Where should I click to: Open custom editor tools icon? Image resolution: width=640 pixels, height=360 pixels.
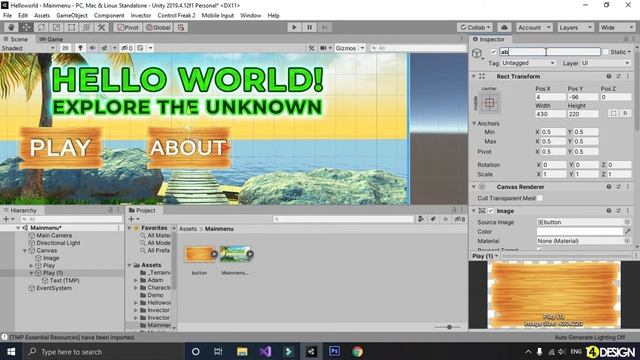click(x=102, y=27)
